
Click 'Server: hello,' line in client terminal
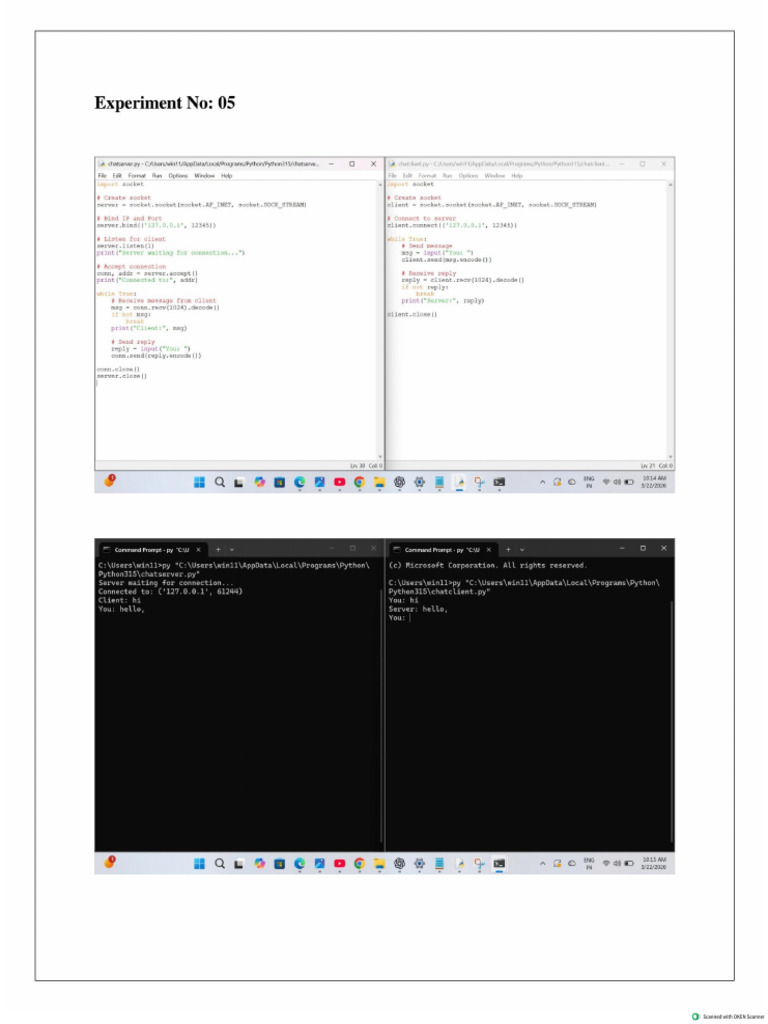tap(418, 609)
